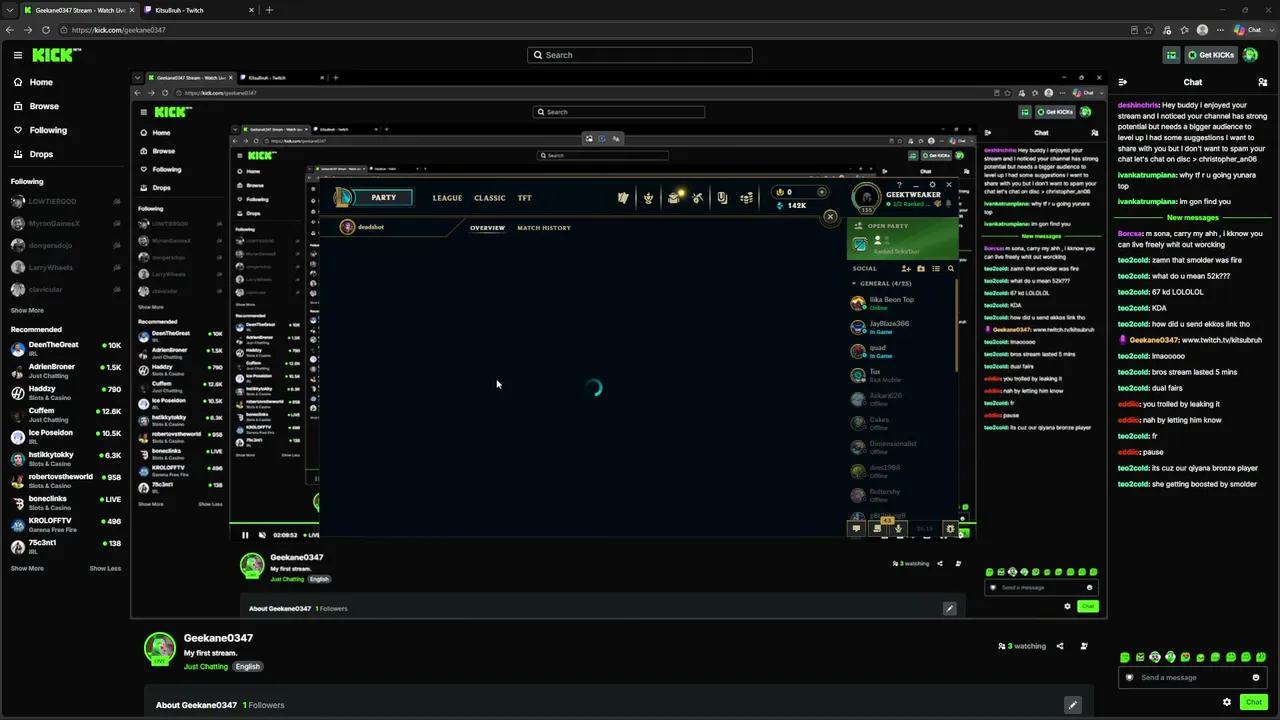Expand Show More under the main Following list

pos(27,310)
